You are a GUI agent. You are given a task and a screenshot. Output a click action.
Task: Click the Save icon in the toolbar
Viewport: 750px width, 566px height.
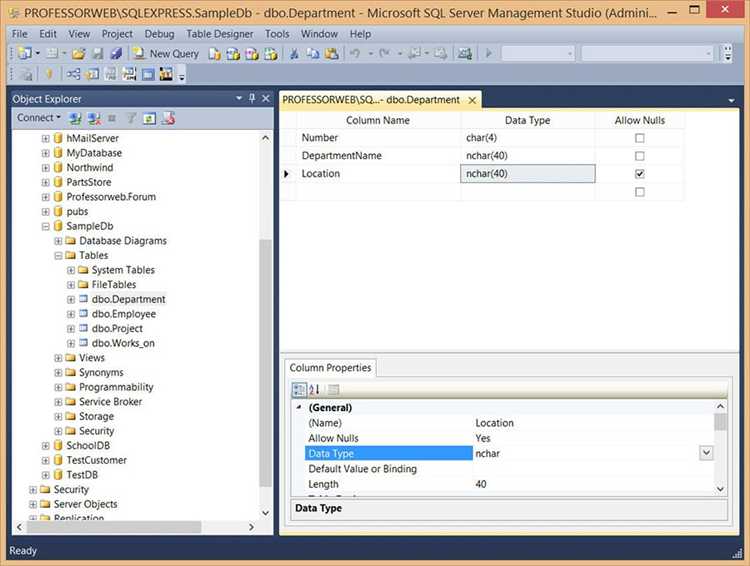(98, 53)
